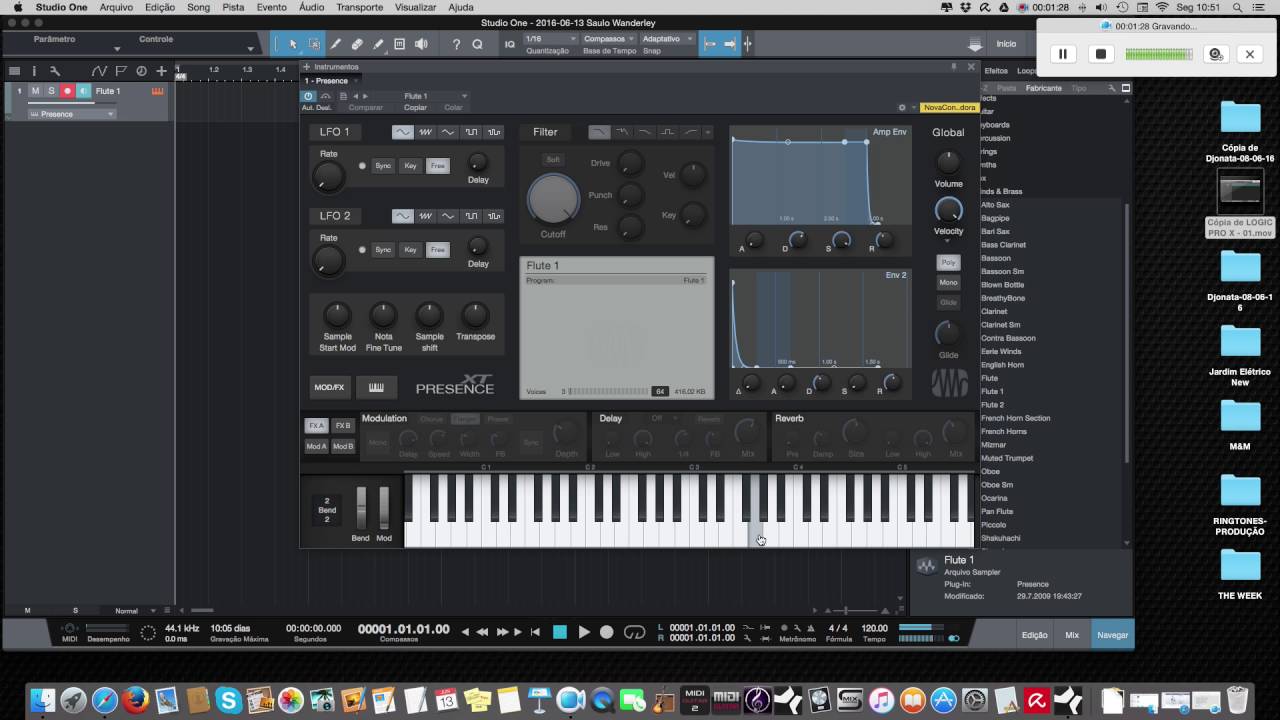Screen dimensions: 1280x720
Task: Open the Mix view button
Action: pyautogui.click(x=1072, y=635)
